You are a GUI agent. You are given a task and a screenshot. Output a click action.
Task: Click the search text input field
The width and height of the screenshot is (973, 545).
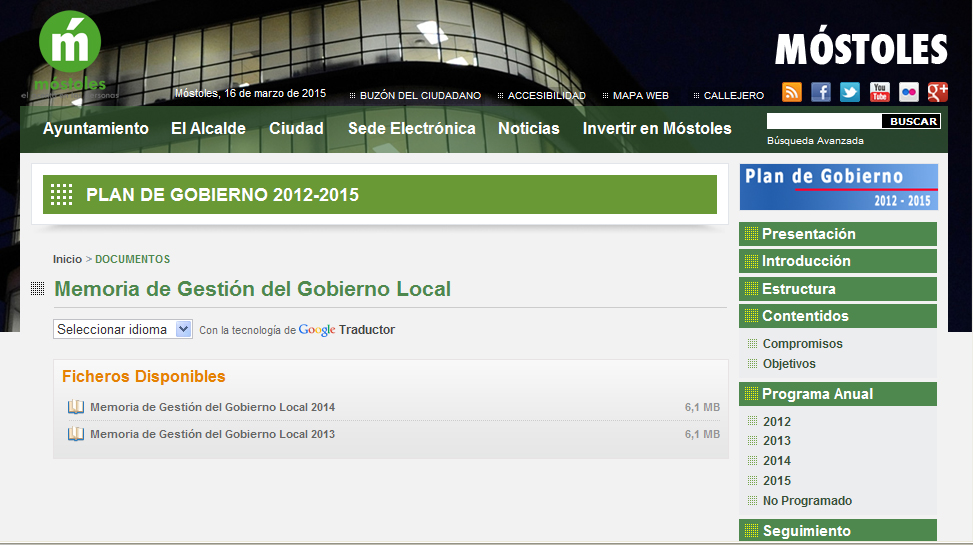[x=823, y=121]
